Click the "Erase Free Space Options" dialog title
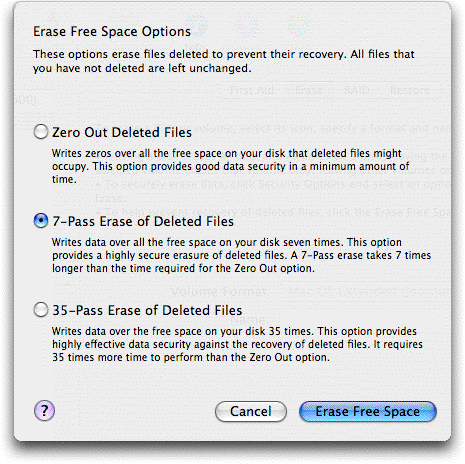This screenshot has height=464, width=465. pos(112,32)
